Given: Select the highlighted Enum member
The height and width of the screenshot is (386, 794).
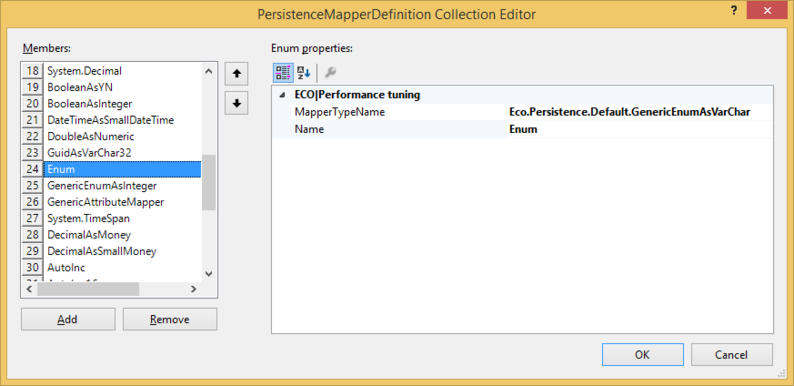Looking at the screenshot, I should pyautogui.click(x=122, y=169).
